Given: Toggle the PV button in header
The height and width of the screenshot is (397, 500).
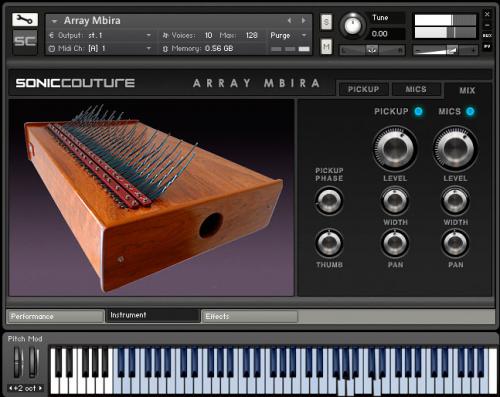Looking at the screenshot, I should tap(487, 46).
